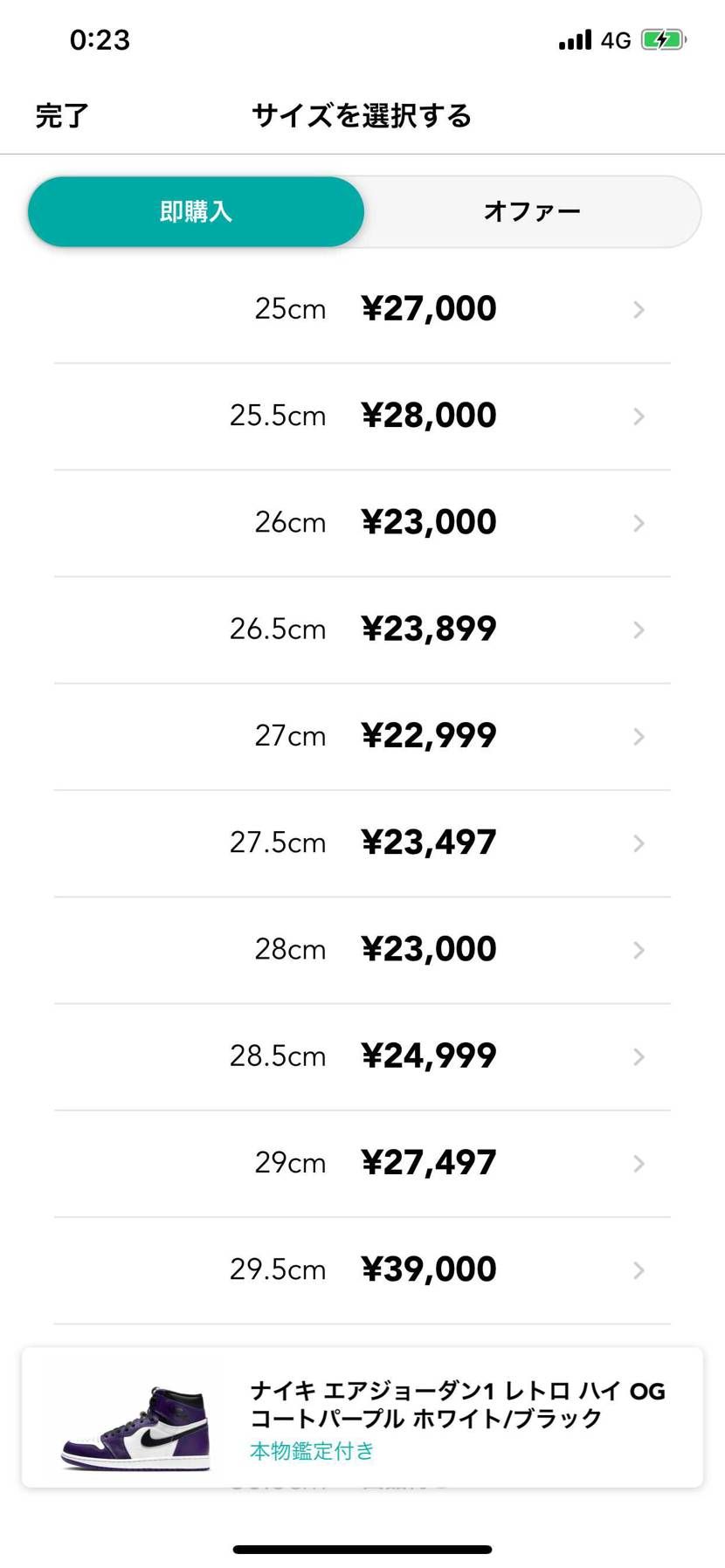Open the chevron for 27cm size
The image size is (725, 1568).
[x=639, y=737]
